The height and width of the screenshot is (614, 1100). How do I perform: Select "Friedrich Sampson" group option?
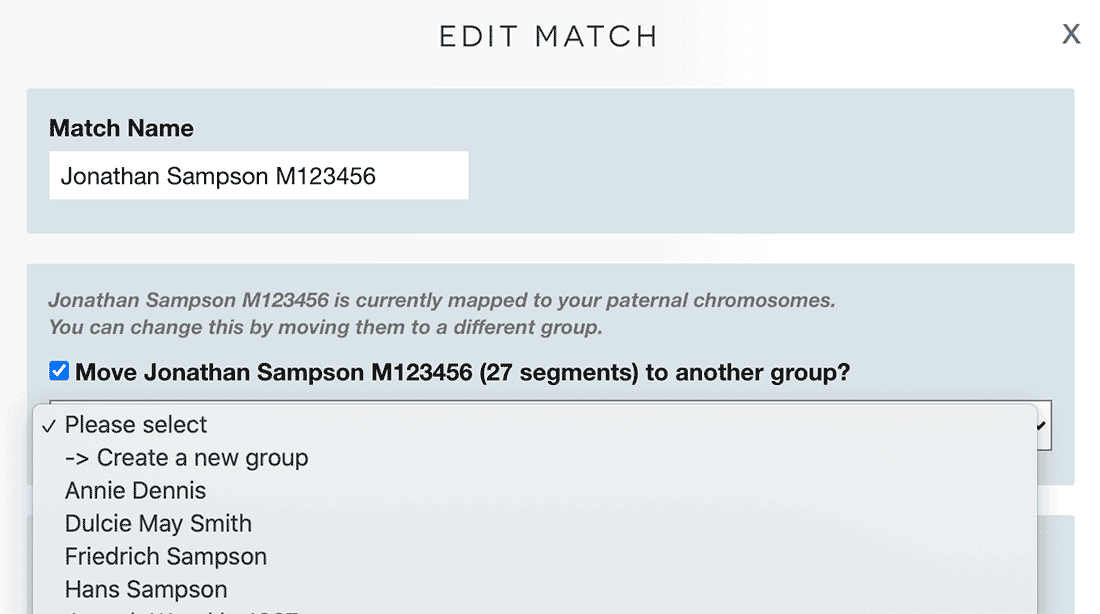166,556
